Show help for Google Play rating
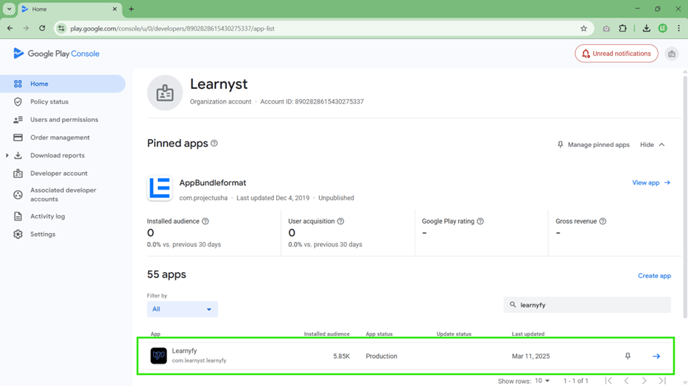 coord(480,222)
